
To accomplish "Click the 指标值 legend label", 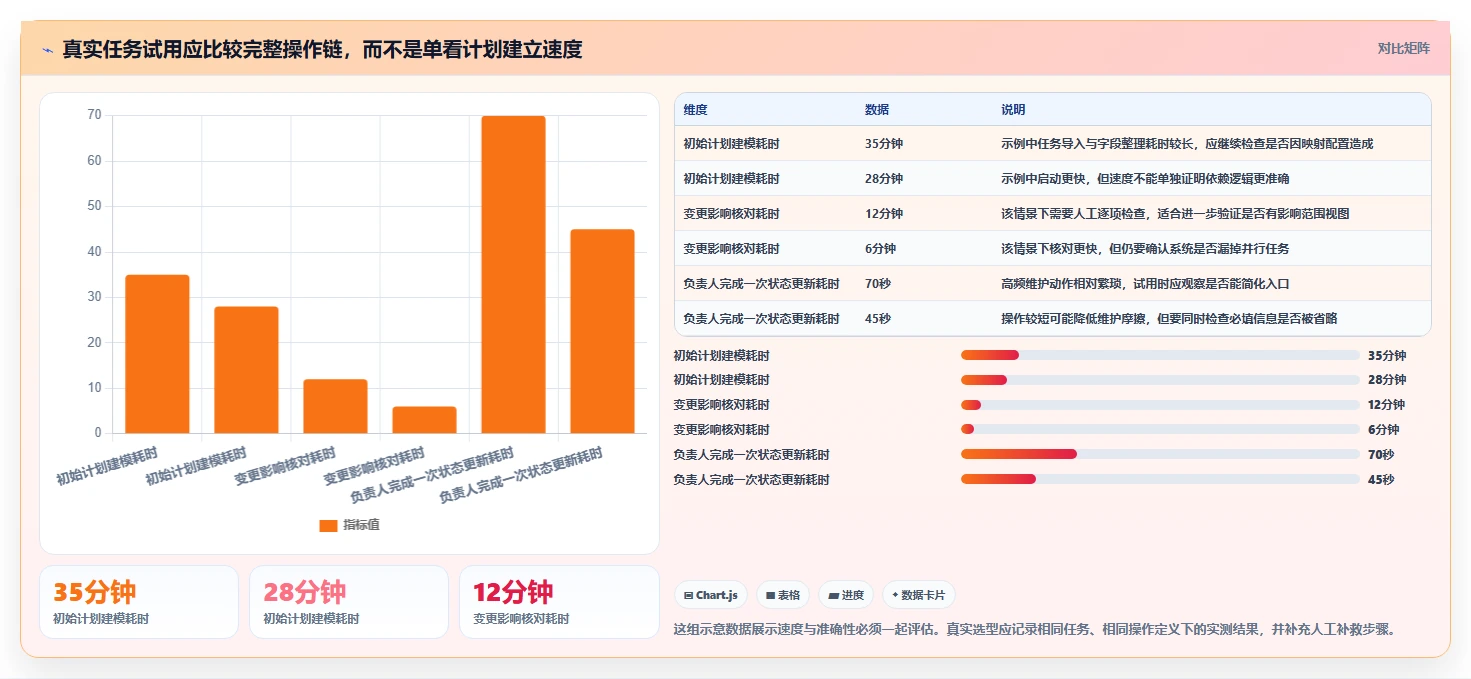I will pyautogui.click(x=361, y=526).
